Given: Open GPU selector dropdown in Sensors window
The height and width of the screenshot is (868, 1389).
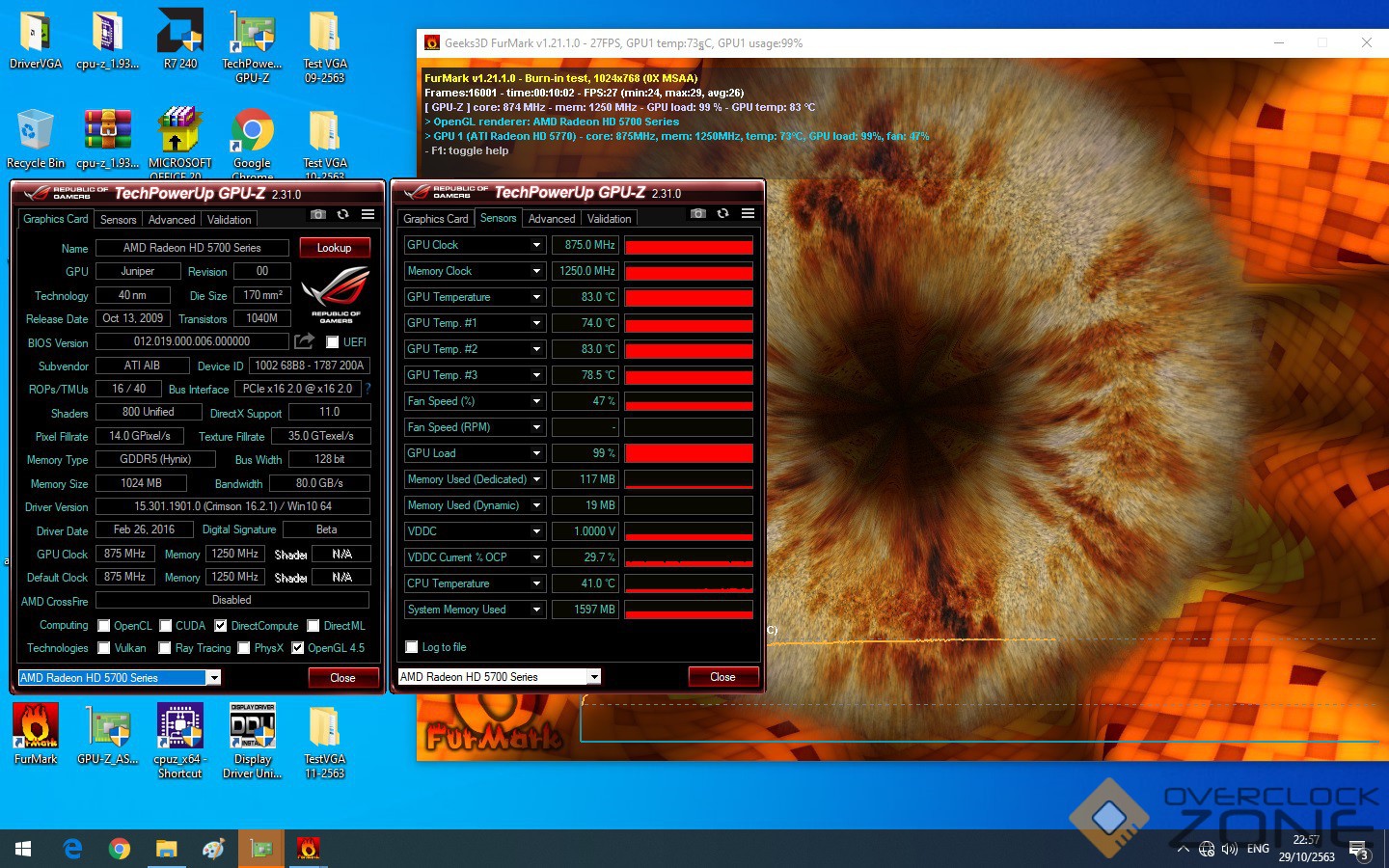Looking at the screenshot, I should click(x=594, y=677).
